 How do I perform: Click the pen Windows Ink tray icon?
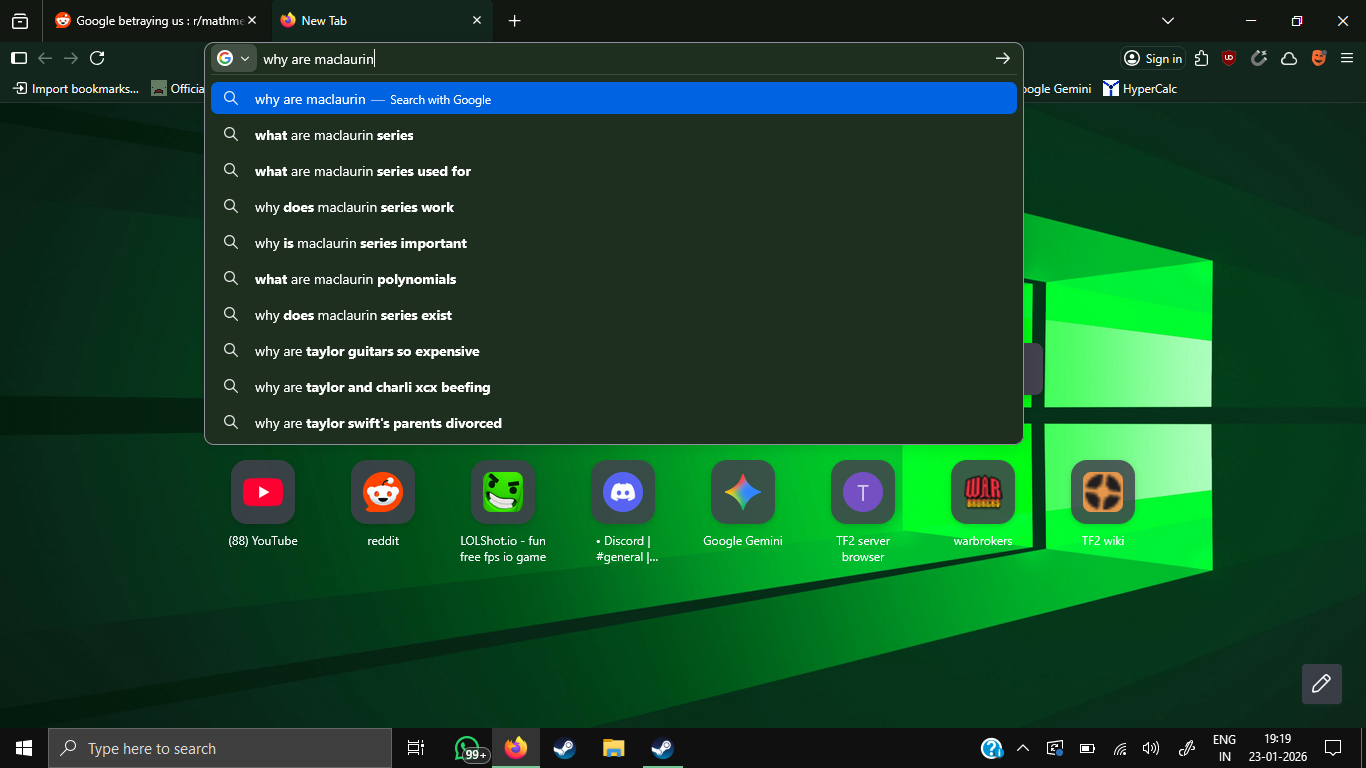click(x=1187, y=748)
